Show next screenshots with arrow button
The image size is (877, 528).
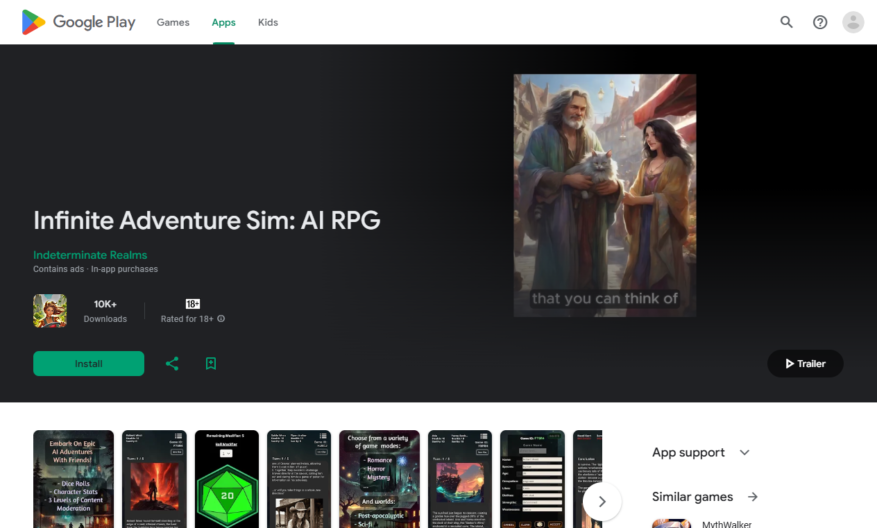[602, 502]
